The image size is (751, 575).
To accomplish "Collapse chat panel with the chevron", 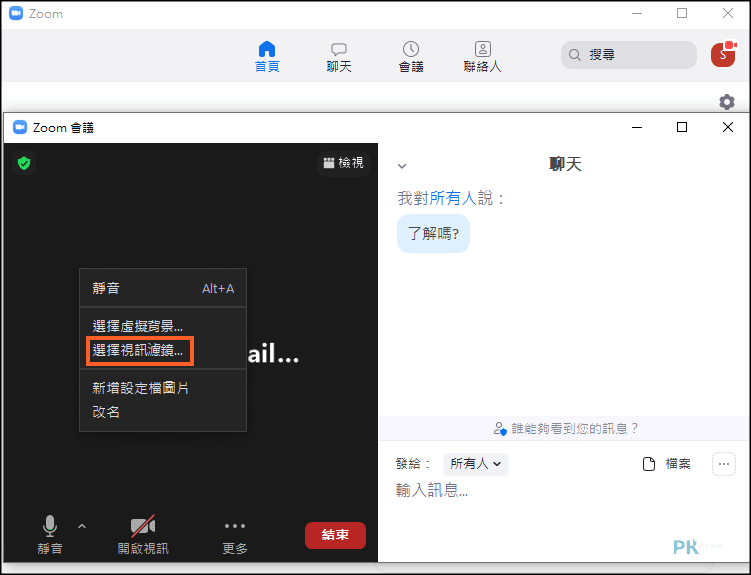I will click(x=402, y=166).
